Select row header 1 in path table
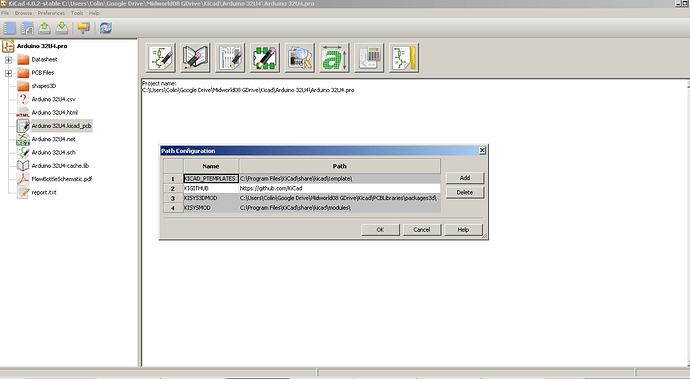The height and width of the screenshot is (379, 690). pos(173,179)
